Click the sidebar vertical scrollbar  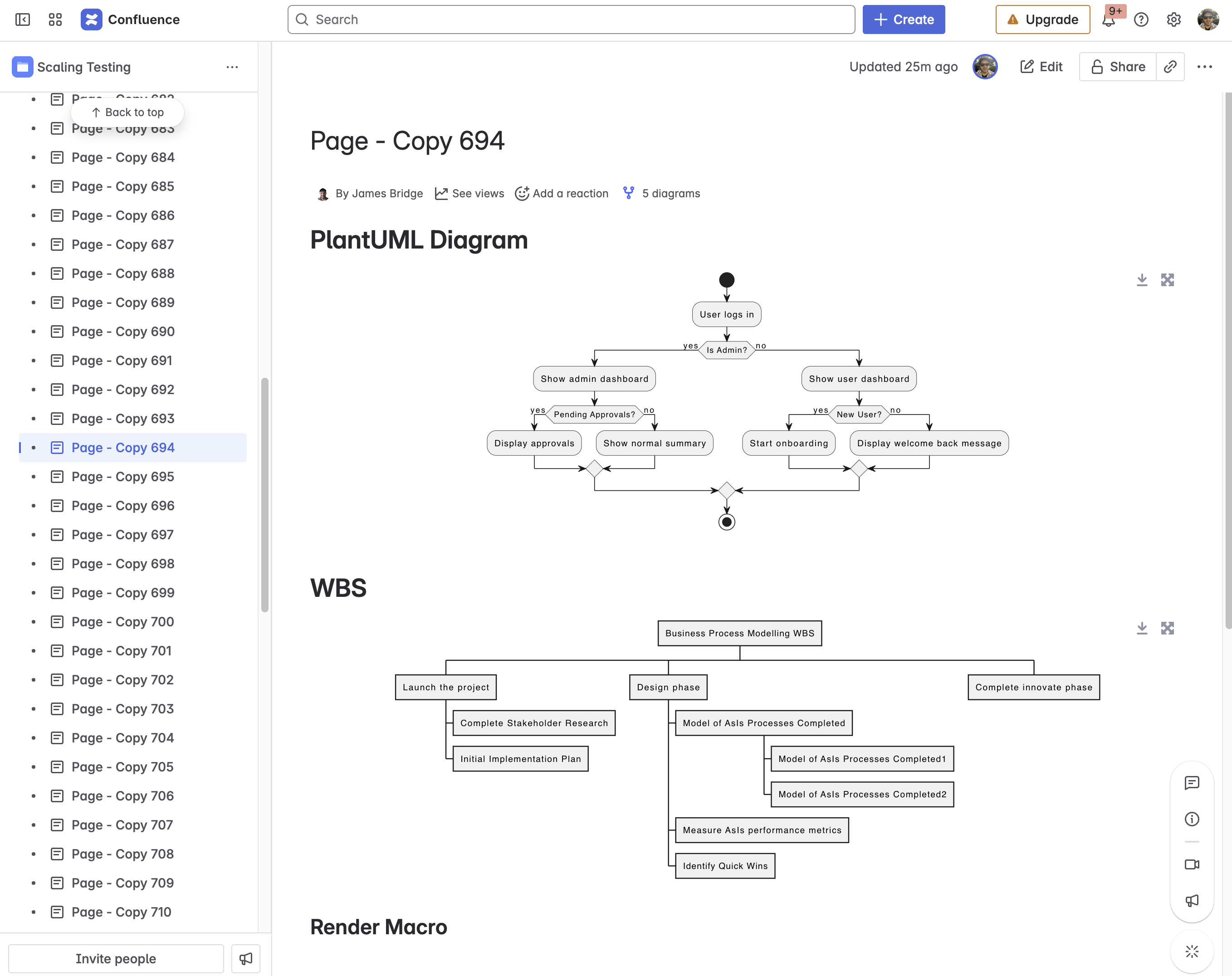264,494
